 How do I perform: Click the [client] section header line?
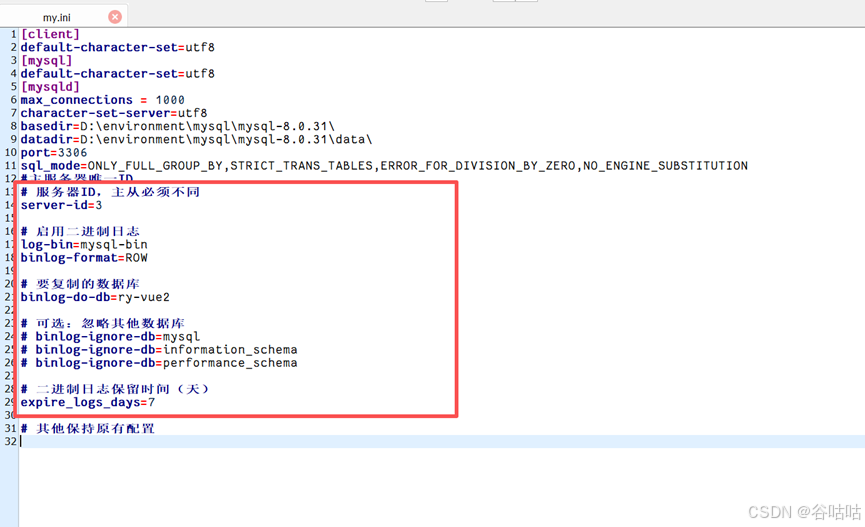pos(50,34)
